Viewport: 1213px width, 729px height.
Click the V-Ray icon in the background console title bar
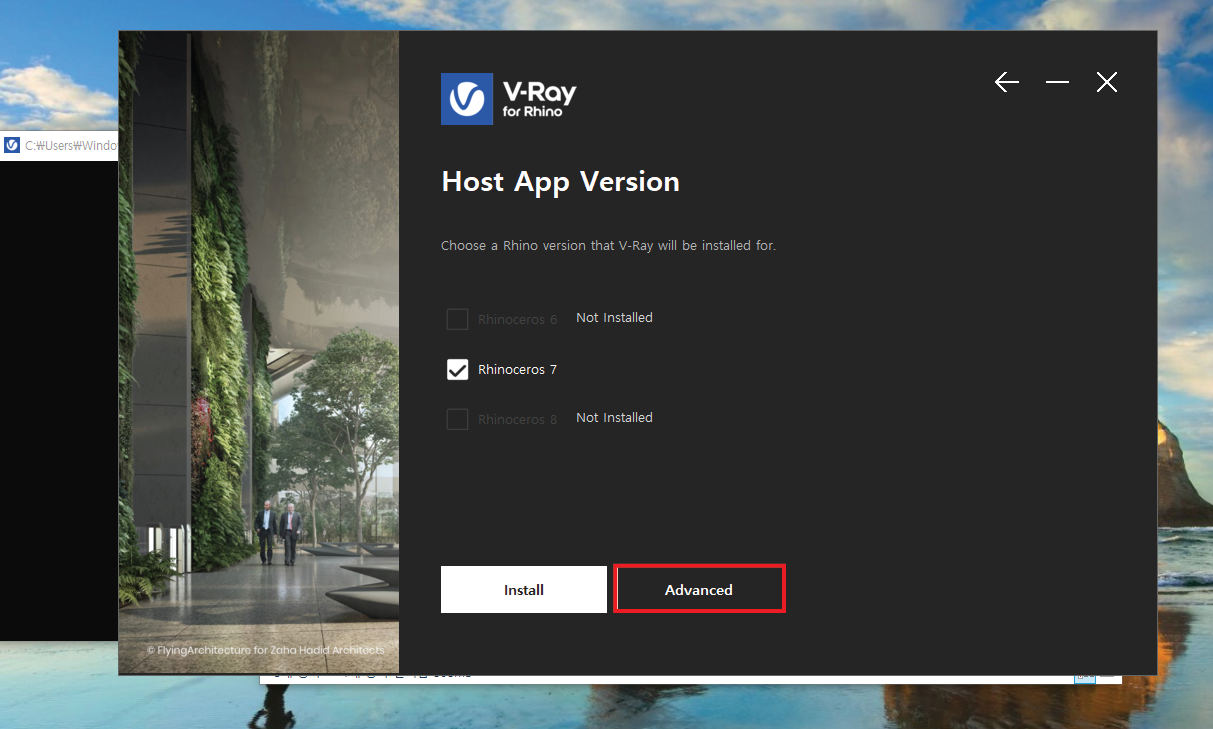coord(12,145)
